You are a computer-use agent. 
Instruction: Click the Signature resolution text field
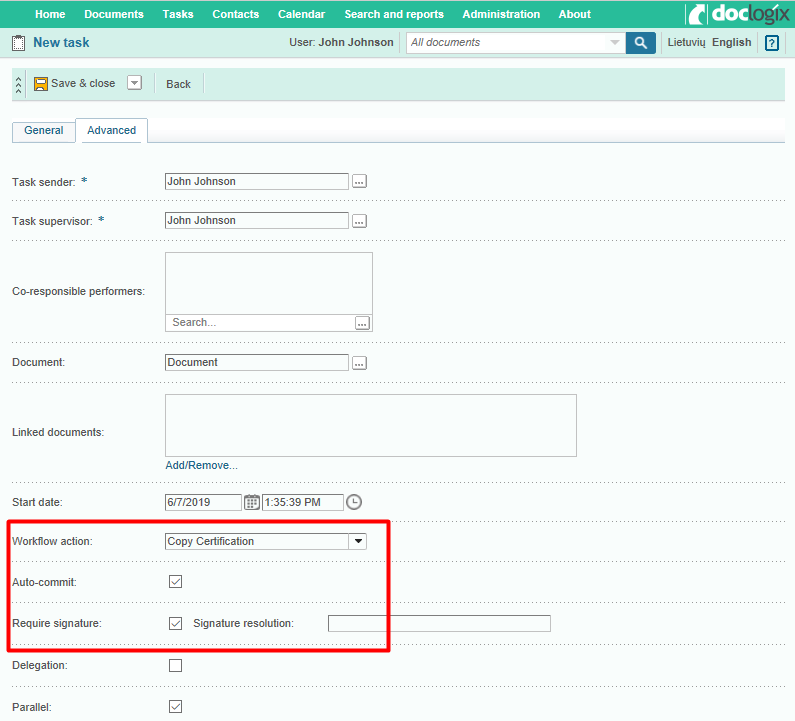pos(439,623)
